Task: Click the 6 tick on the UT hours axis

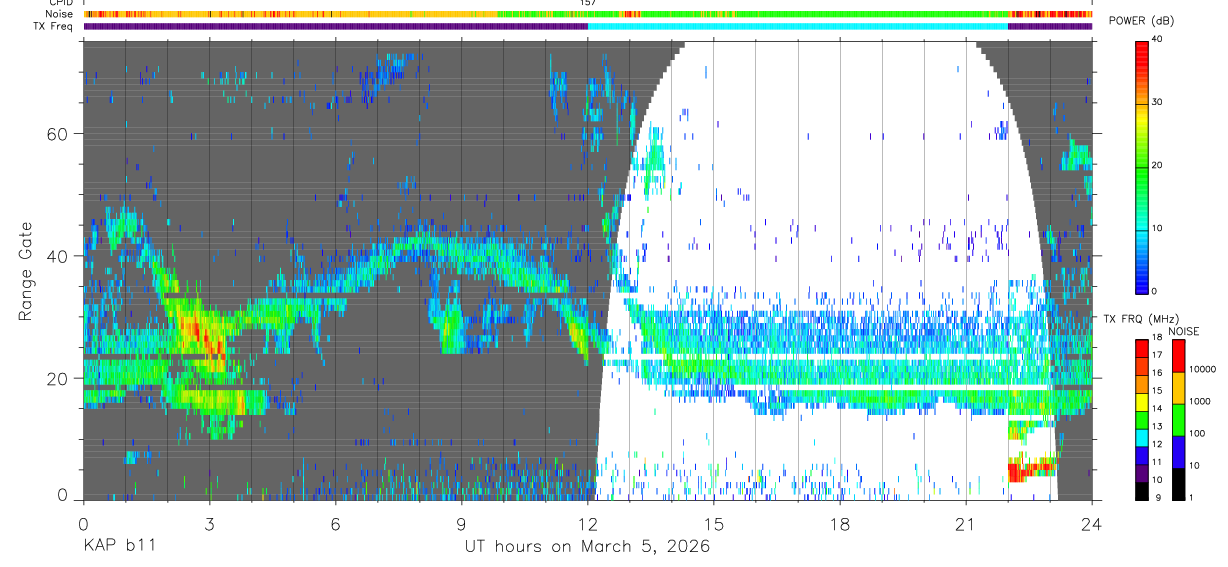Action: (336, 525)
